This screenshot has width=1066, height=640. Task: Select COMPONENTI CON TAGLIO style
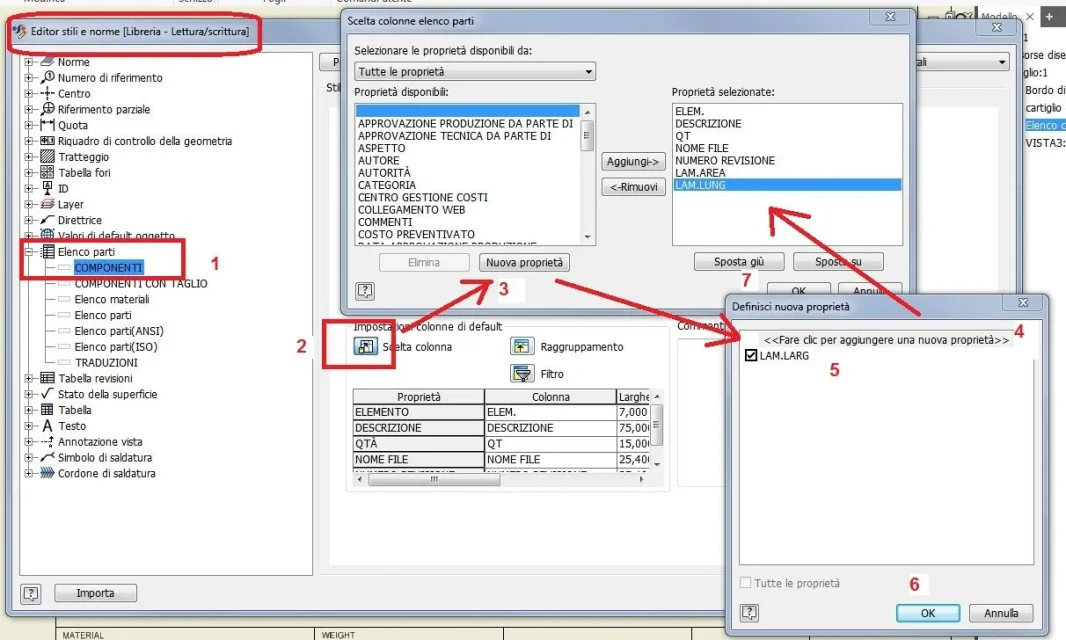(141, 284)
